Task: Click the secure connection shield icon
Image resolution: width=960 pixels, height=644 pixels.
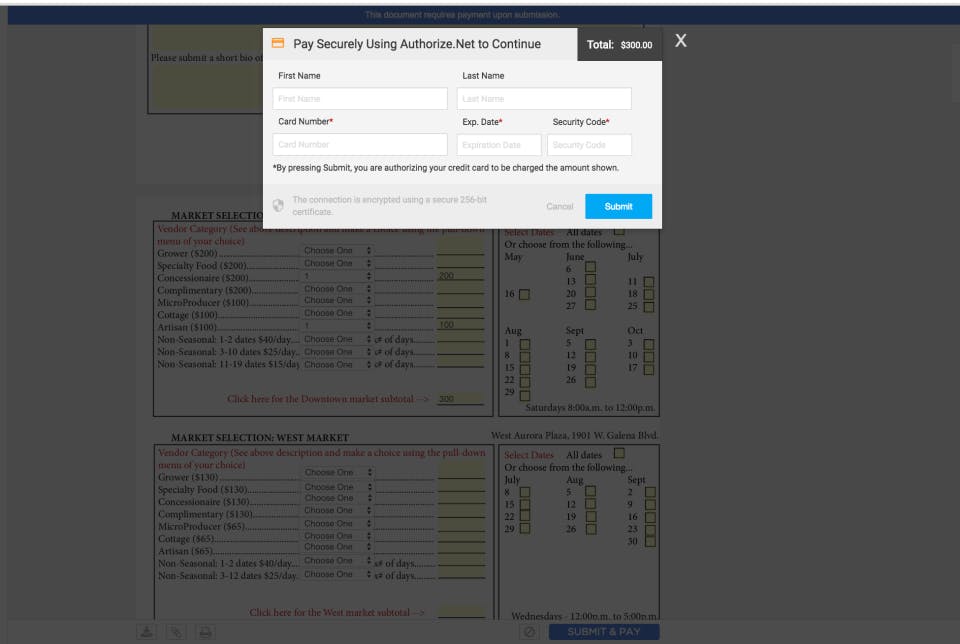Action: [278, 205]
